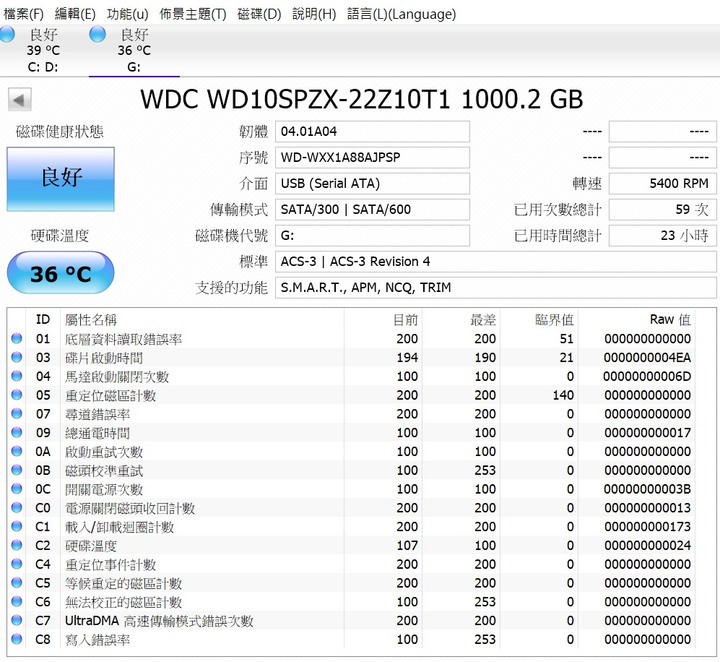Click status icon of row C2 硬碟溫度
This screenshot has height=662, width=720.
click(17, 546)
